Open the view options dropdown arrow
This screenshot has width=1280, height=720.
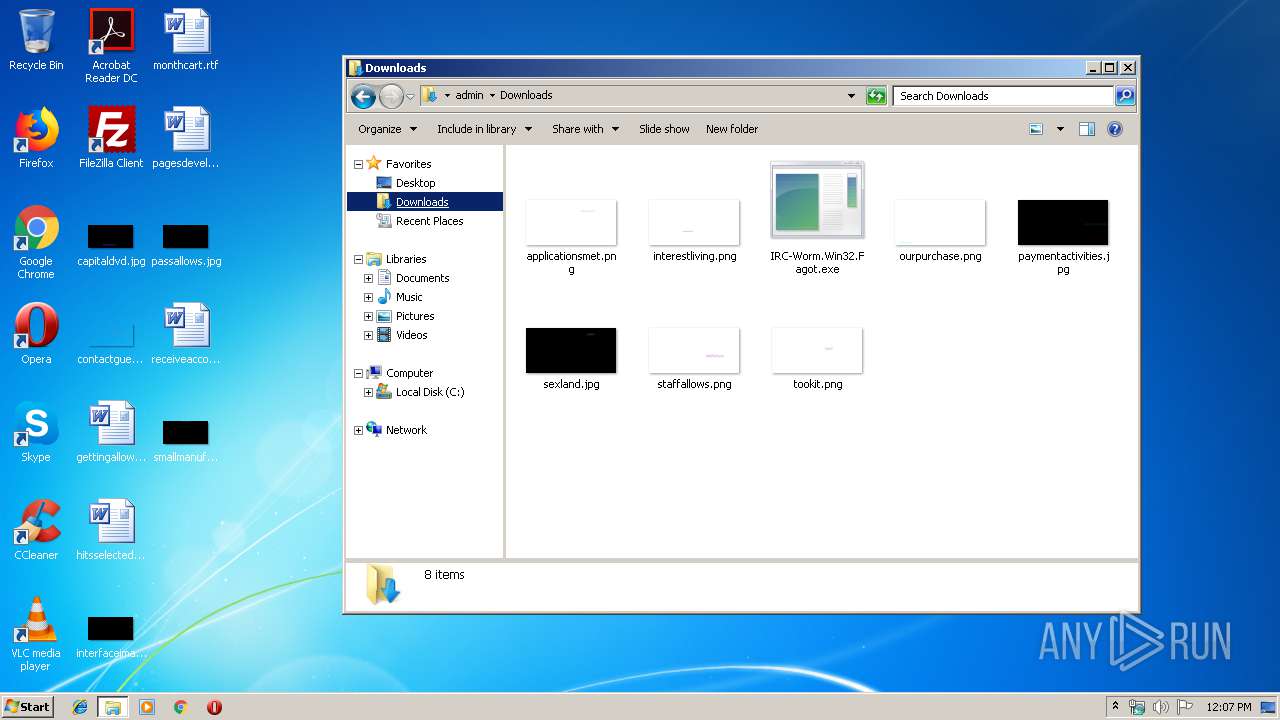coord(1060,129)
